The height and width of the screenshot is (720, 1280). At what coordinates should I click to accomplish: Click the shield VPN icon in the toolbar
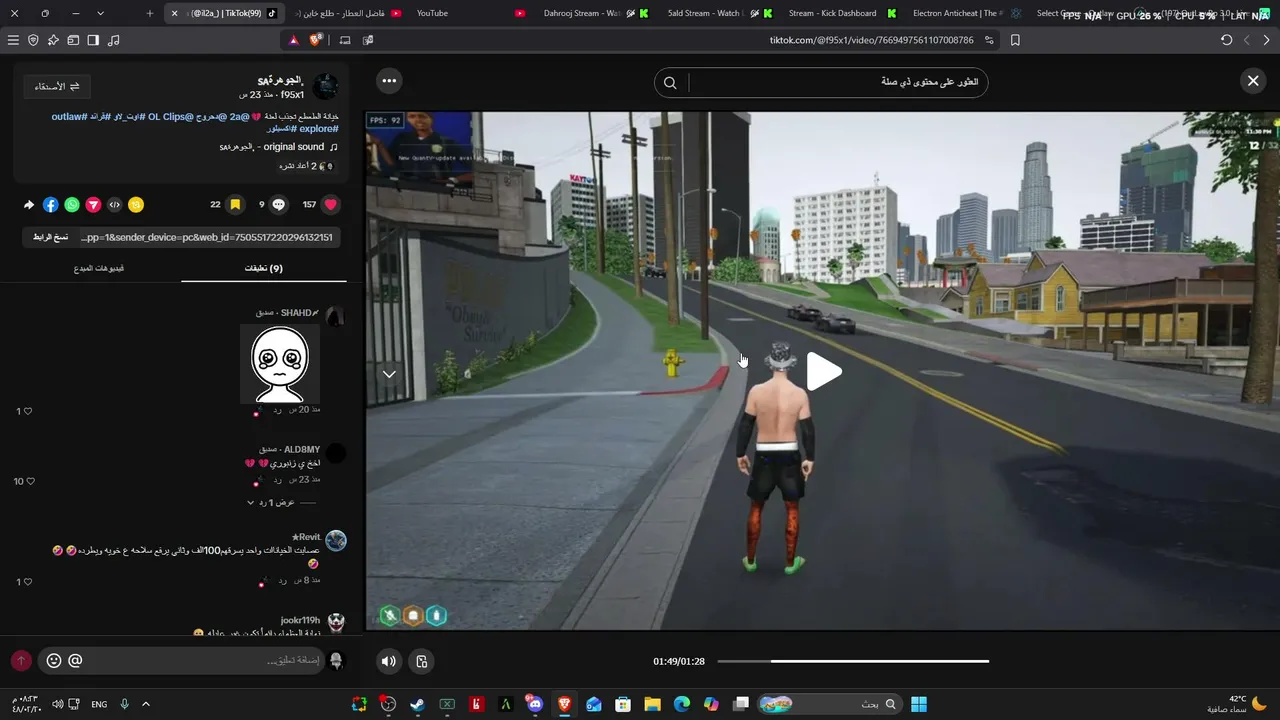pyautogui.click(x=33, y=40)
